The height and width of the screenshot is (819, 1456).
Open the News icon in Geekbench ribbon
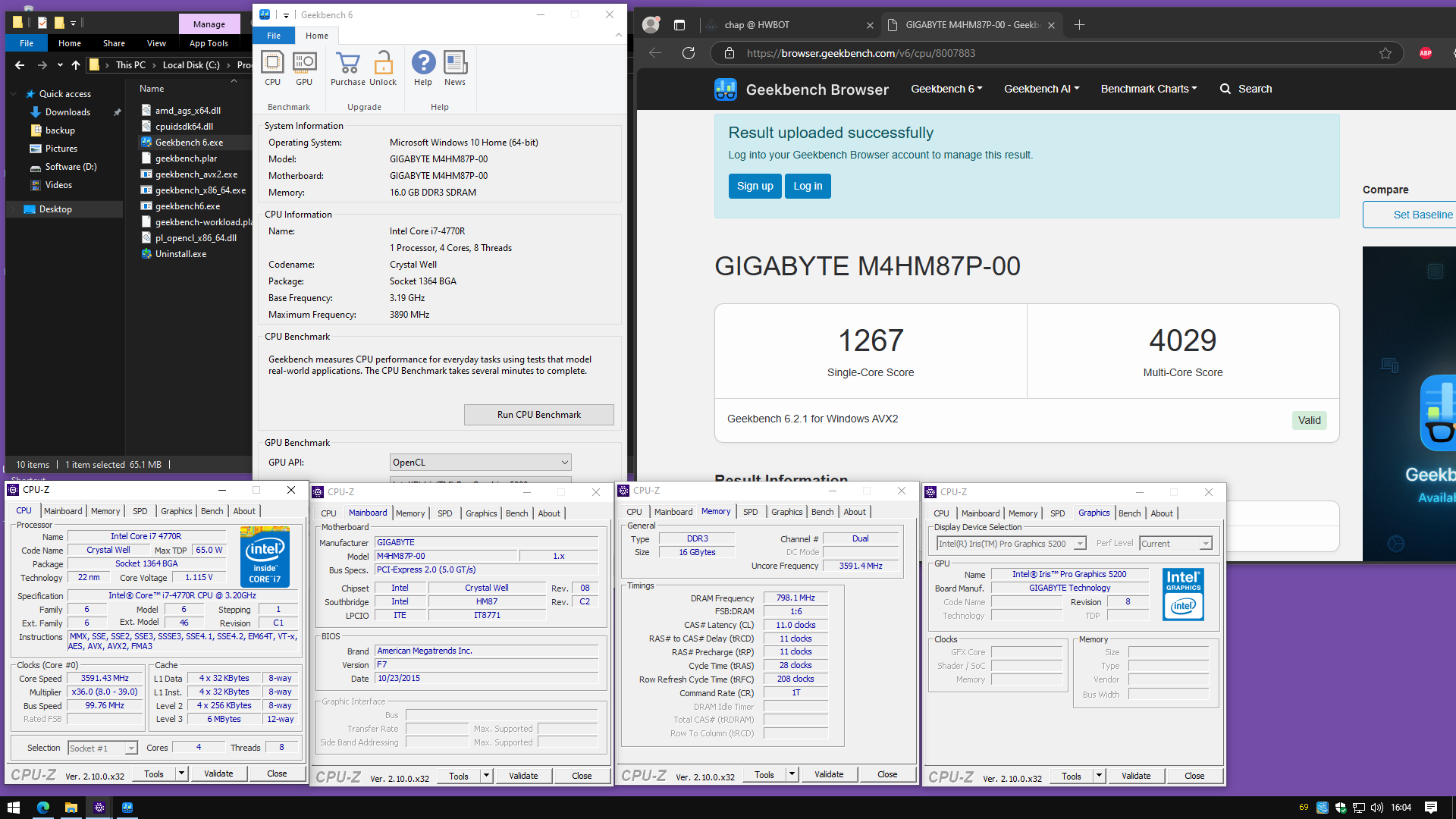[x=455, y=68]
